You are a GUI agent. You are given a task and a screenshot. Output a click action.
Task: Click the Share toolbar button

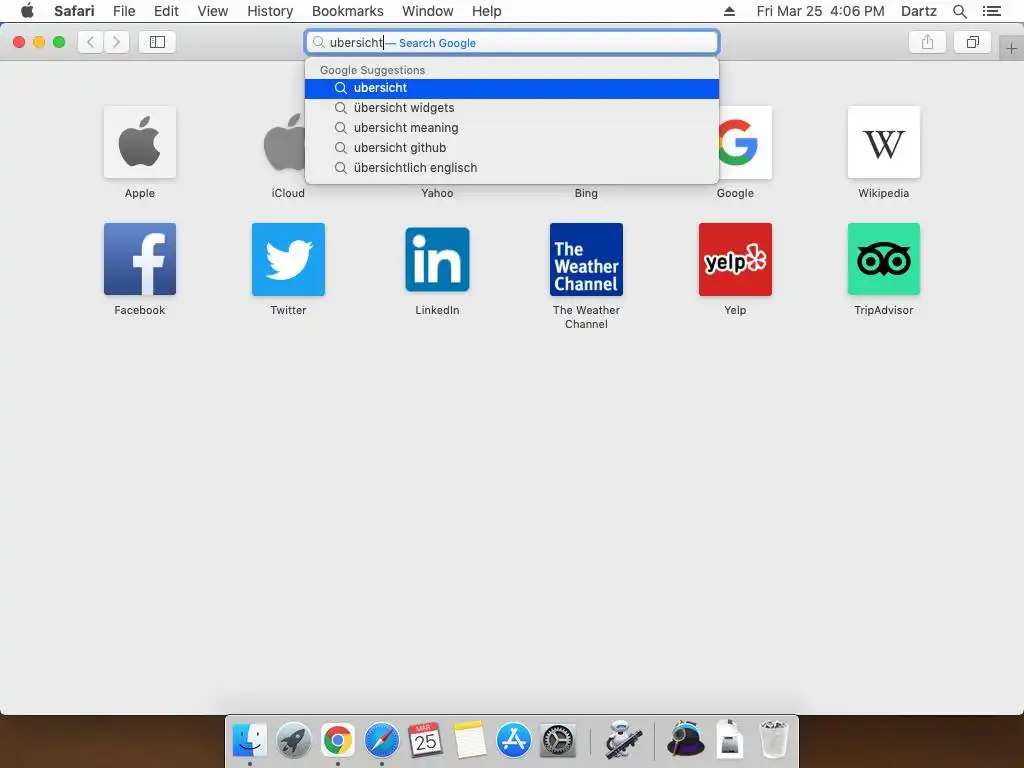point(927,42)
